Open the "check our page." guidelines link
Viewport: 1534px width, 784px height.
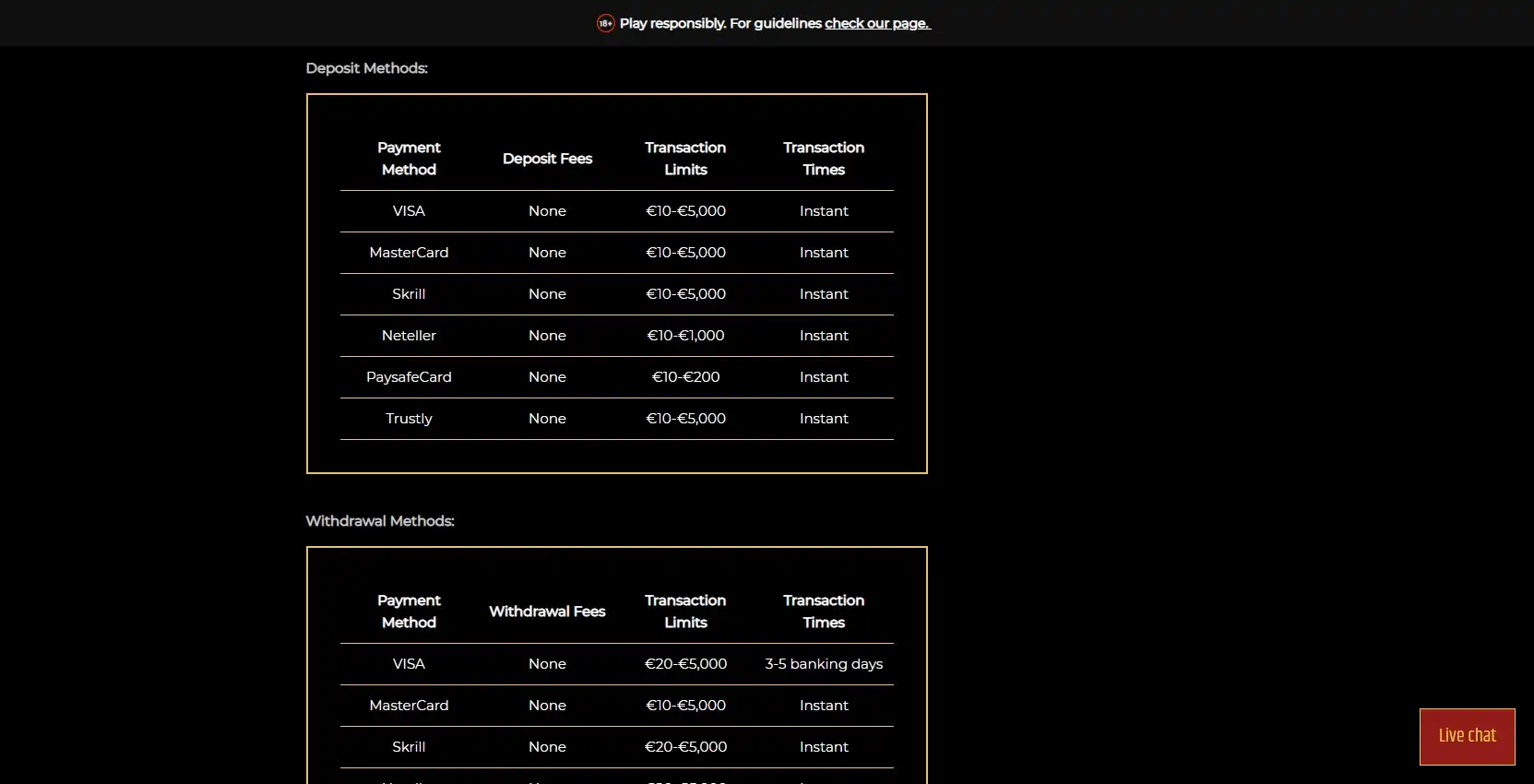coord(877,23)
